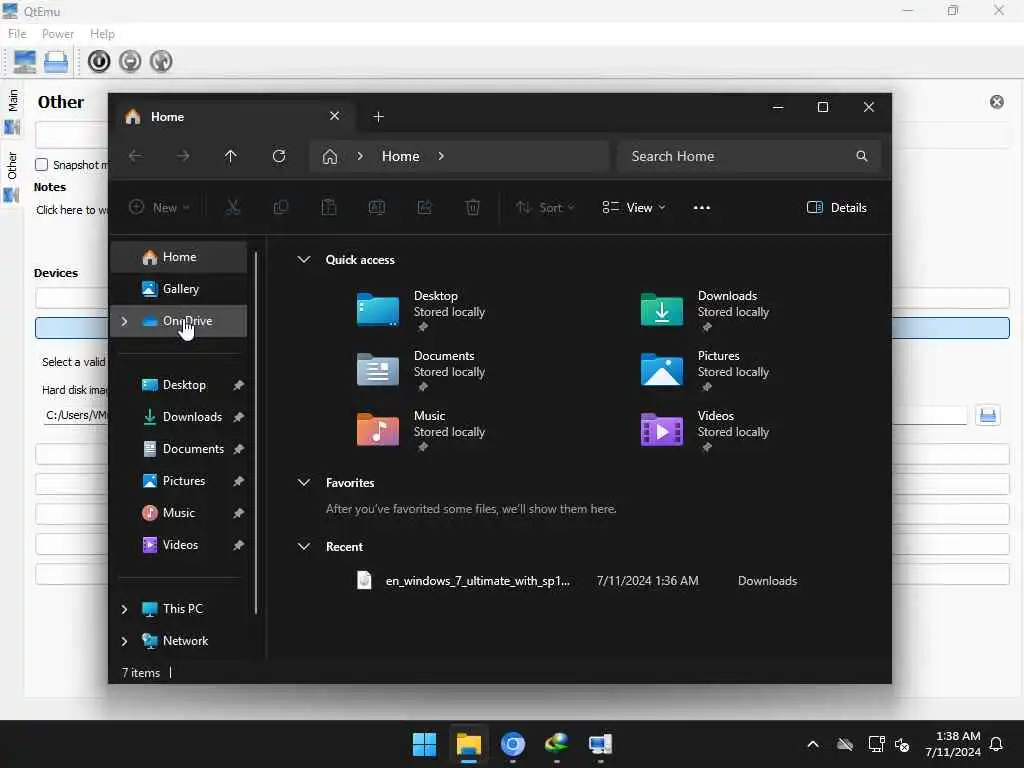This screenshot has width=1024, height=768.
Task: Click the QtEmu pause machine icon
Action: [x=131, y=61]
